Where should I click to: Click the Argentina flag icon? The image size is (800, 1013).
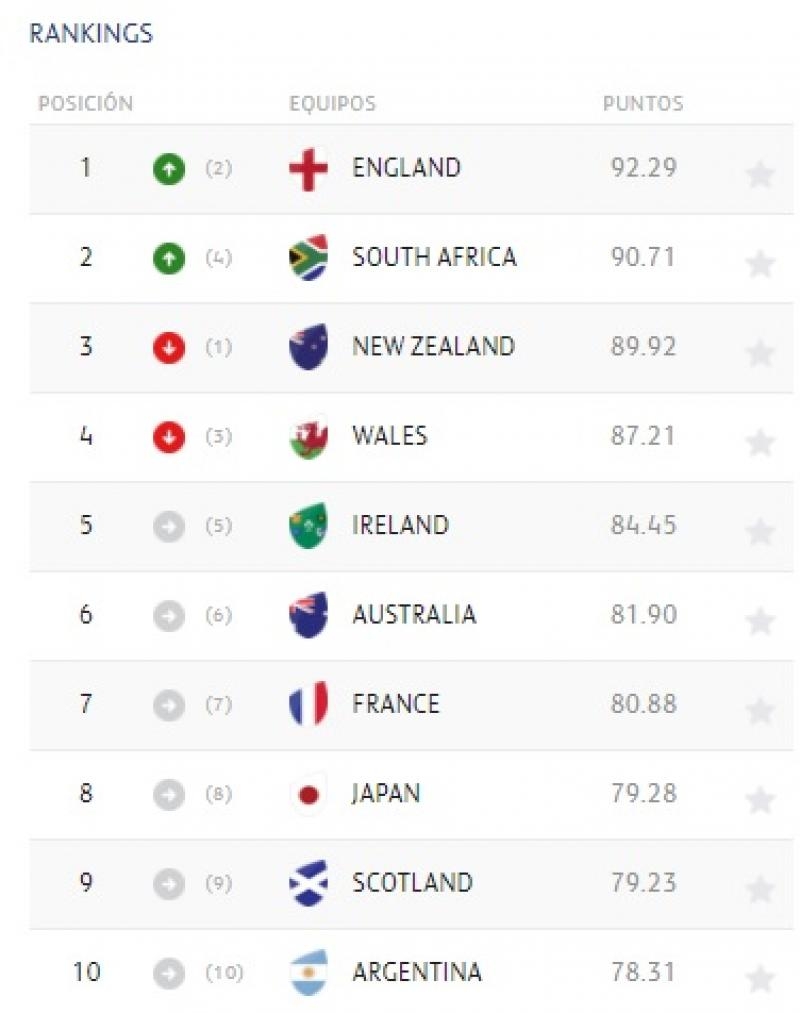click(308, 972)
